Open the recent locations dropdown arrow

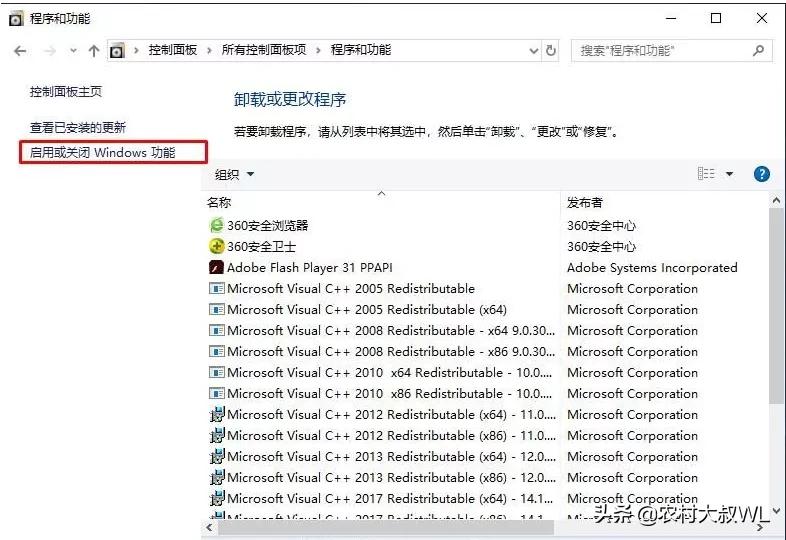tap(73, 51)
